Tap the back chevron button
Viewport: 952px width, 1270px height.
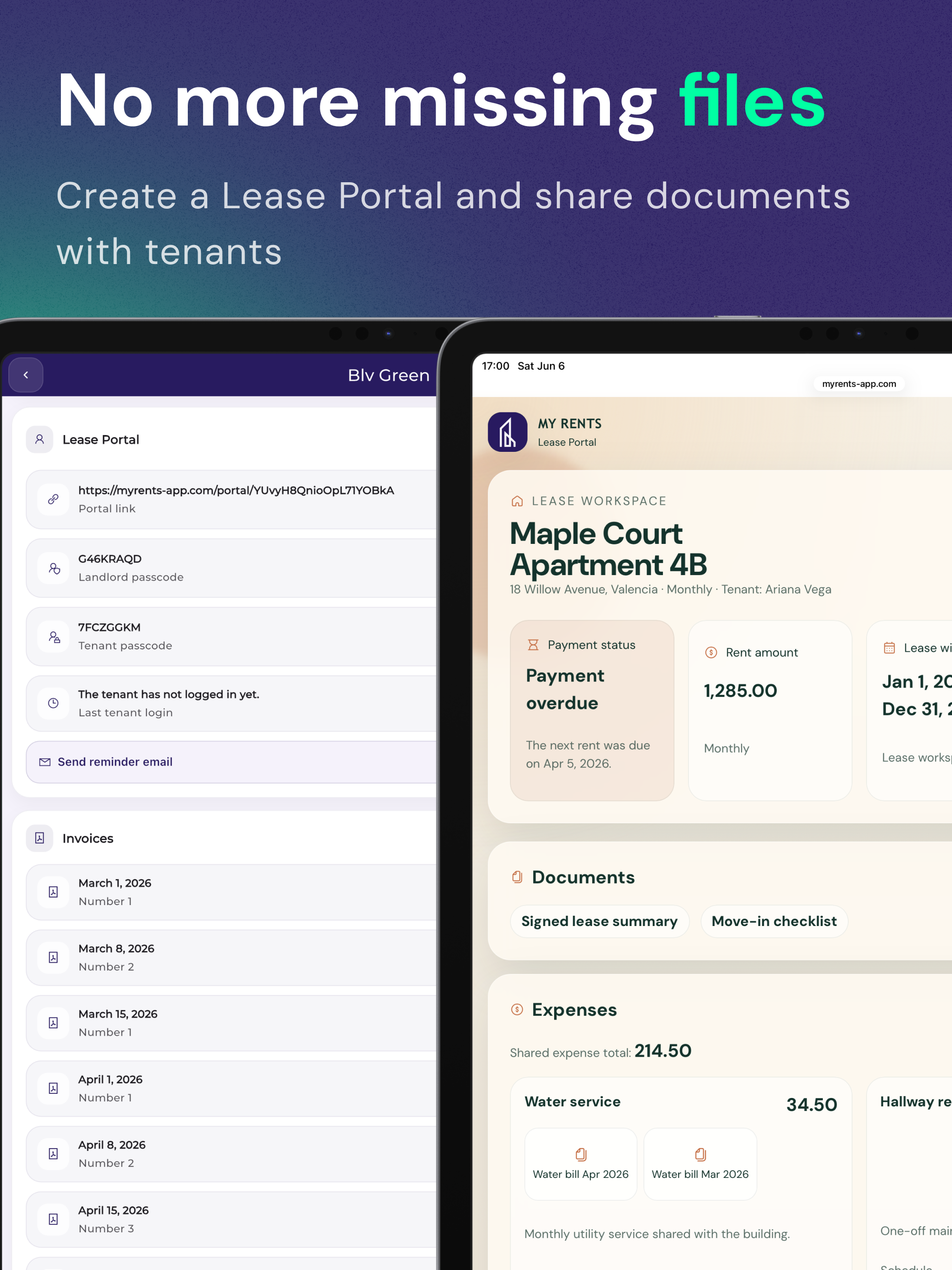point(26,375)
